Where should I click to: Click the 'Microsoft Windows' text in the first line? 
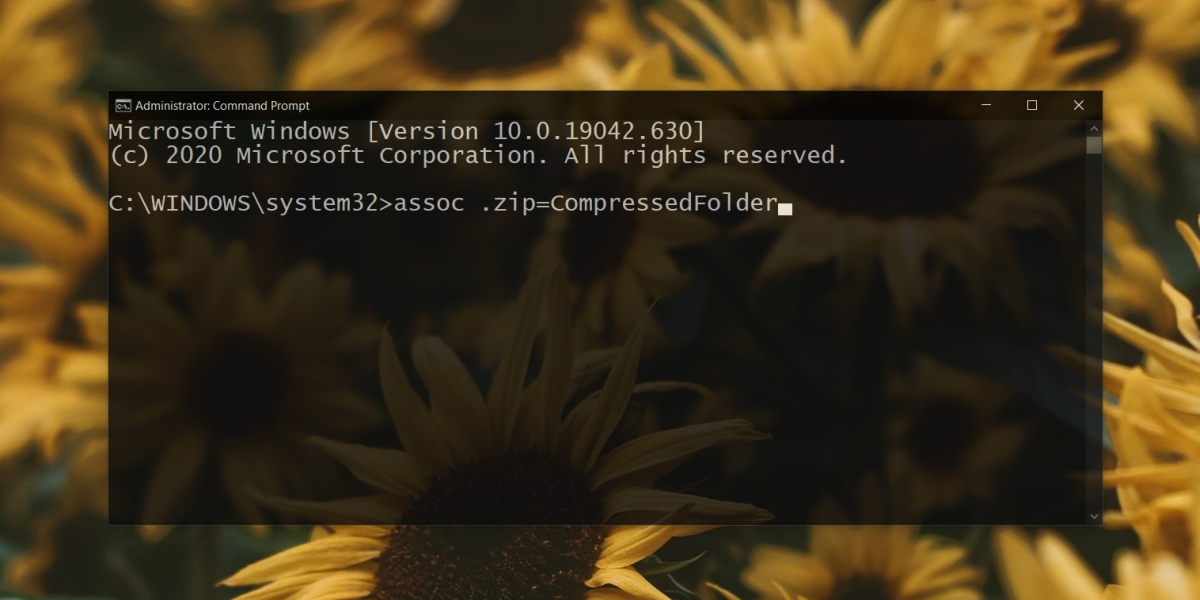229,131
